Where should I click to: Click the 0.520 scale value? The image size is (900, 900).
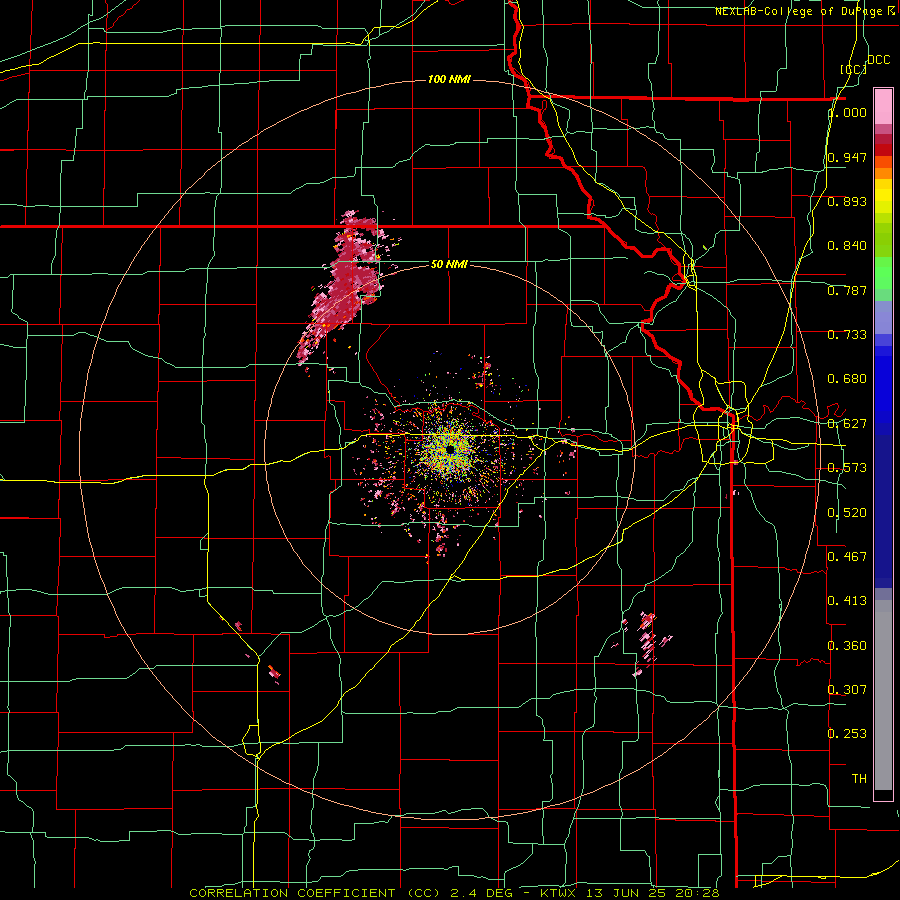[x=847, y=512]
